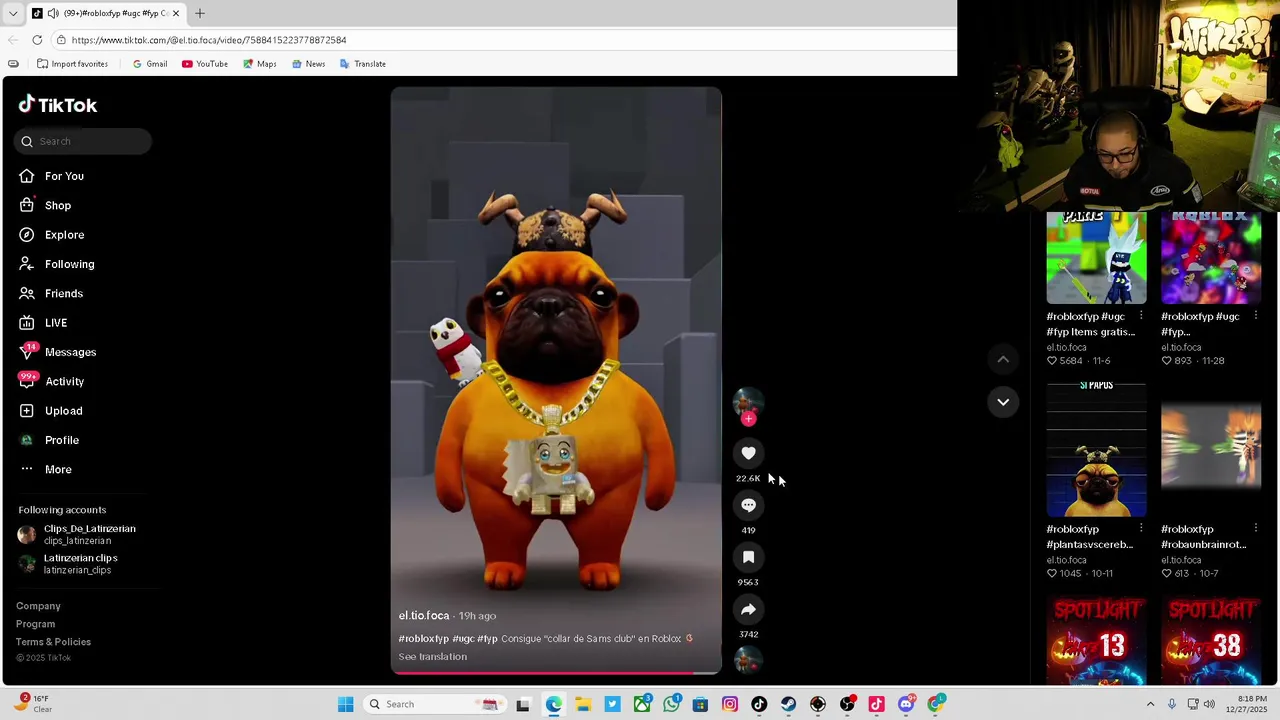Like the video with the heart button
1280x720 pixels.
748,453
